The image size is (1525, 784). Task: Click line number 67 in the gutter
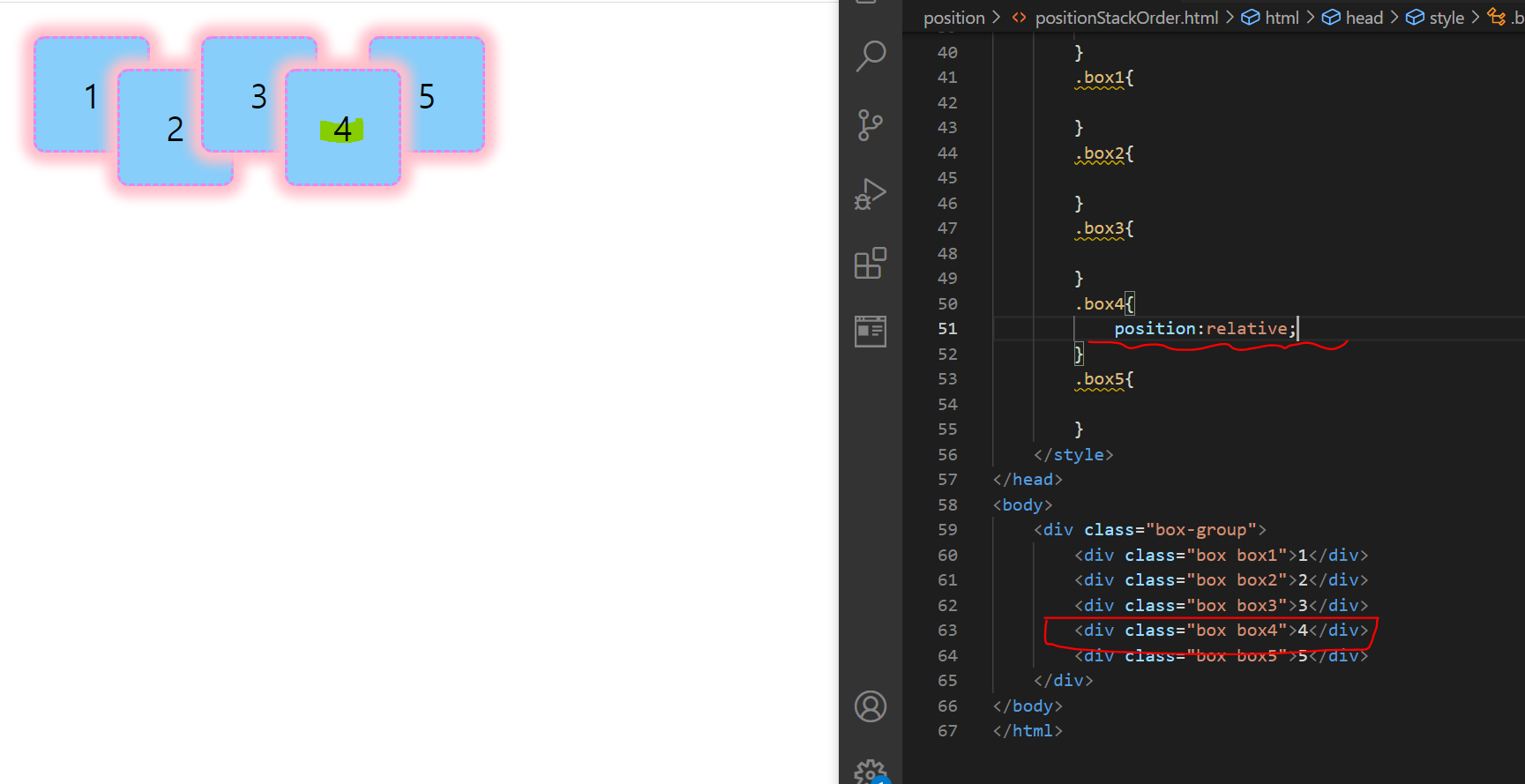947,731
